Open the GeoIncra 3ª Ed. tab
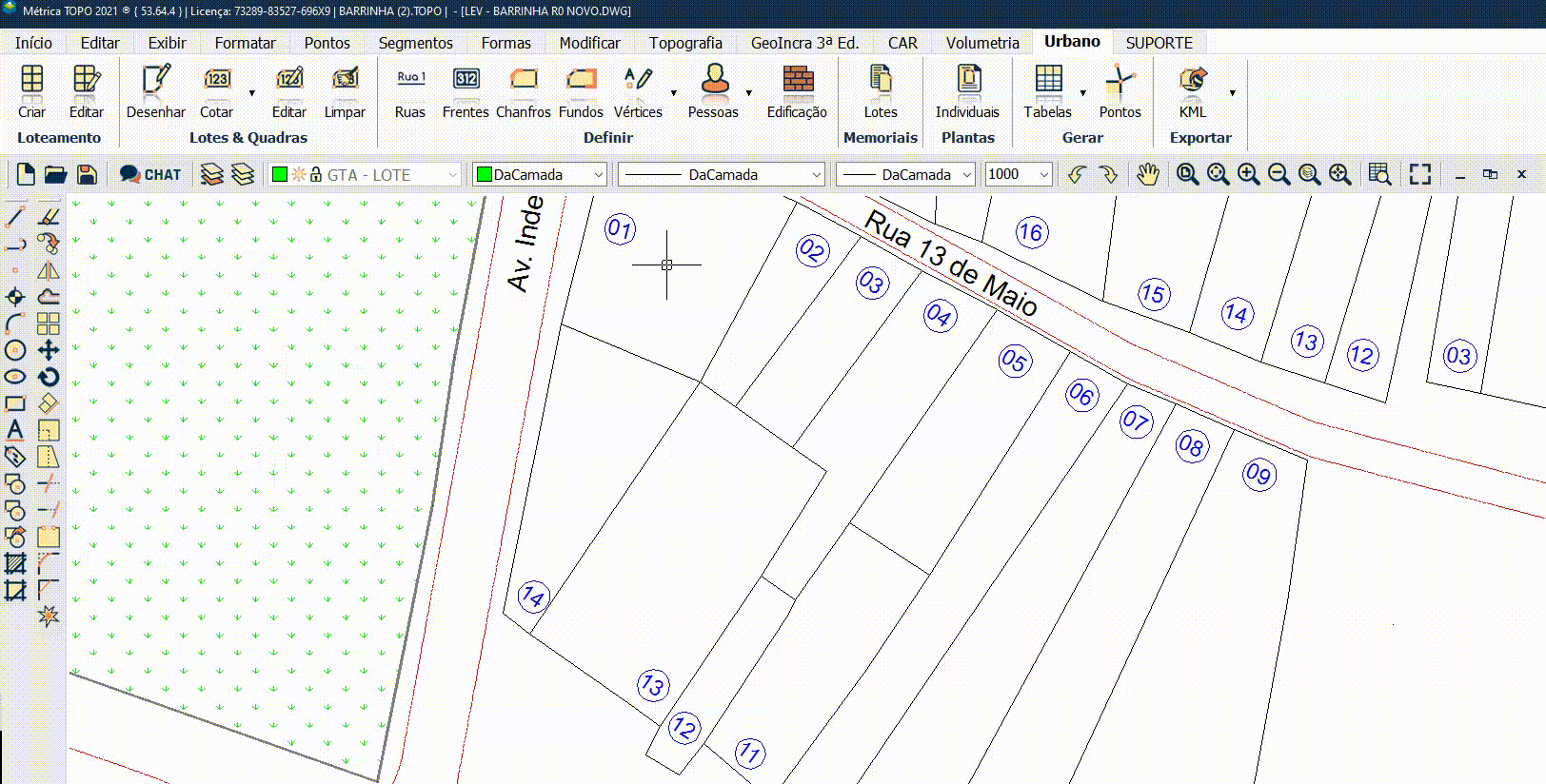This screenshot has height=784, width=1546. point(804,43)
